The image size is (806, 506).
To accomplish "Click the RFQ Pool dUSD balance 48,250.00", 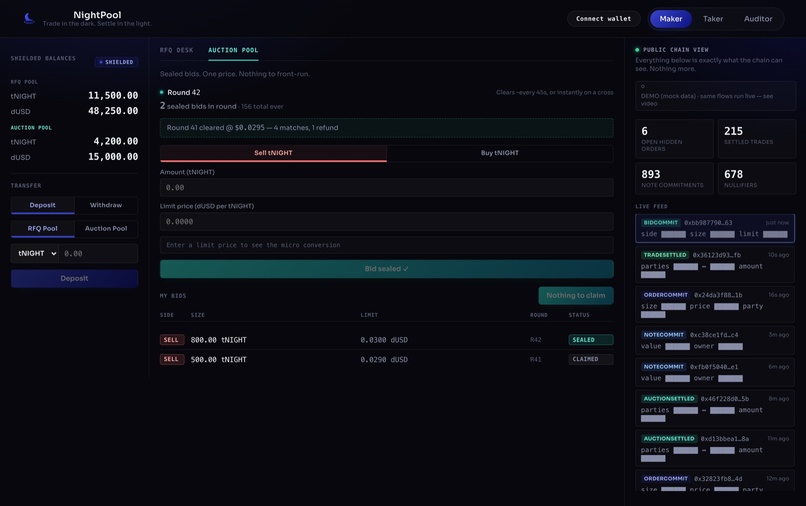I will (113, 111).
